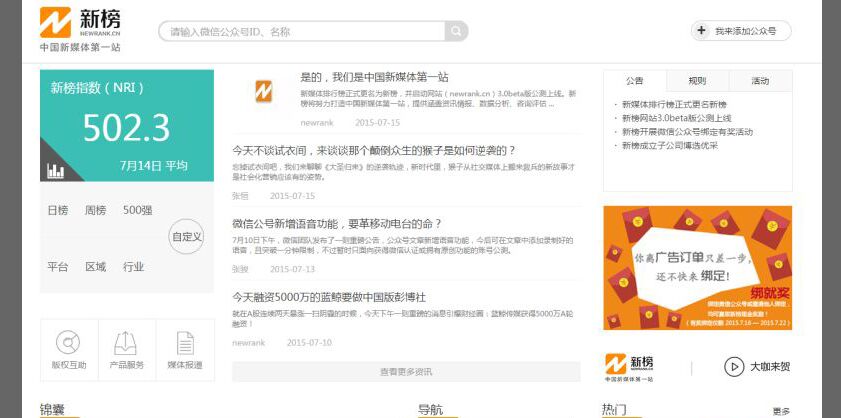Play the 大咖来贺 video icon

click(734, 367)
